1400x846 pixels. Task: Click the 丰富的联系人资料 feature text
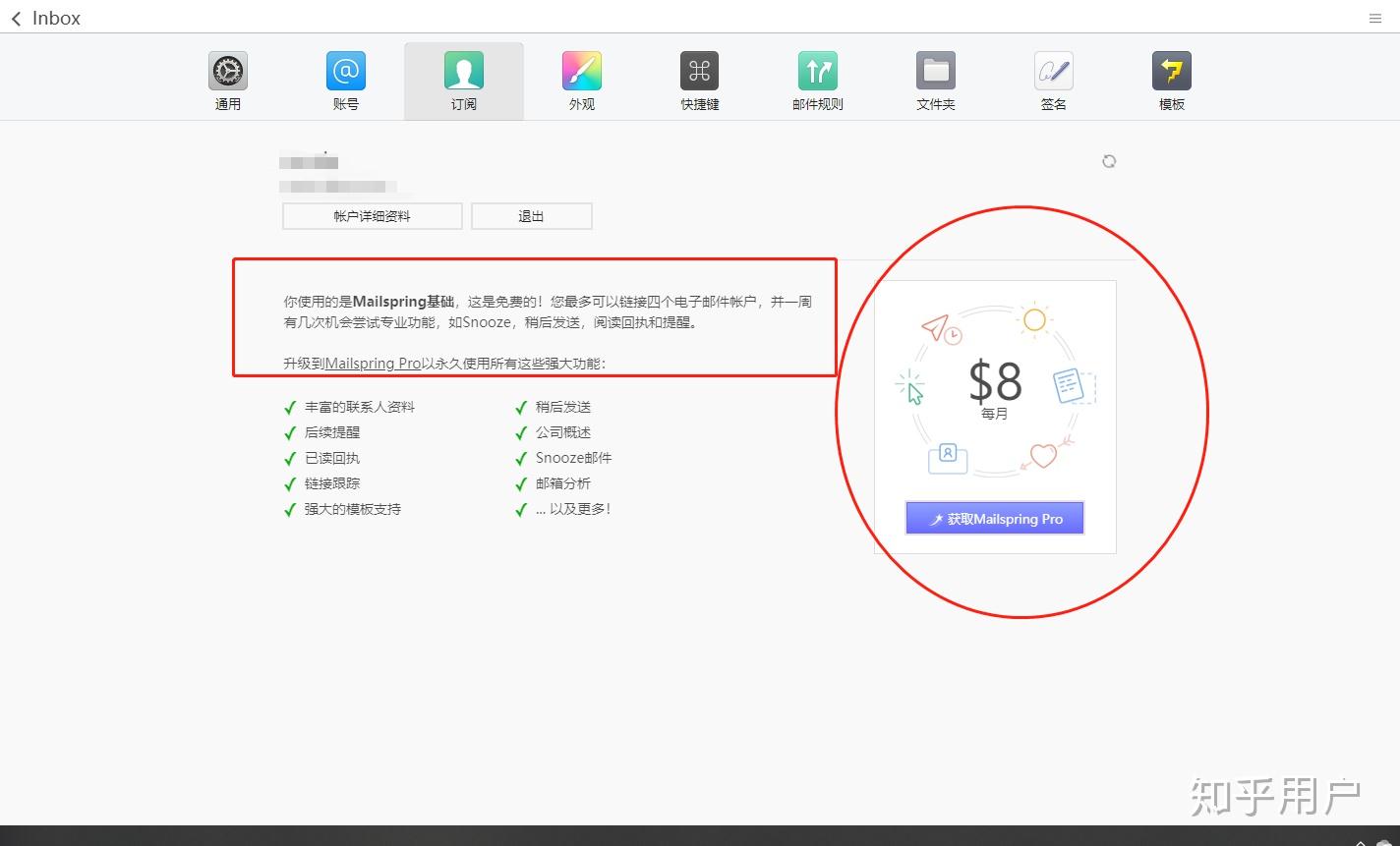(x=360, y=407)
